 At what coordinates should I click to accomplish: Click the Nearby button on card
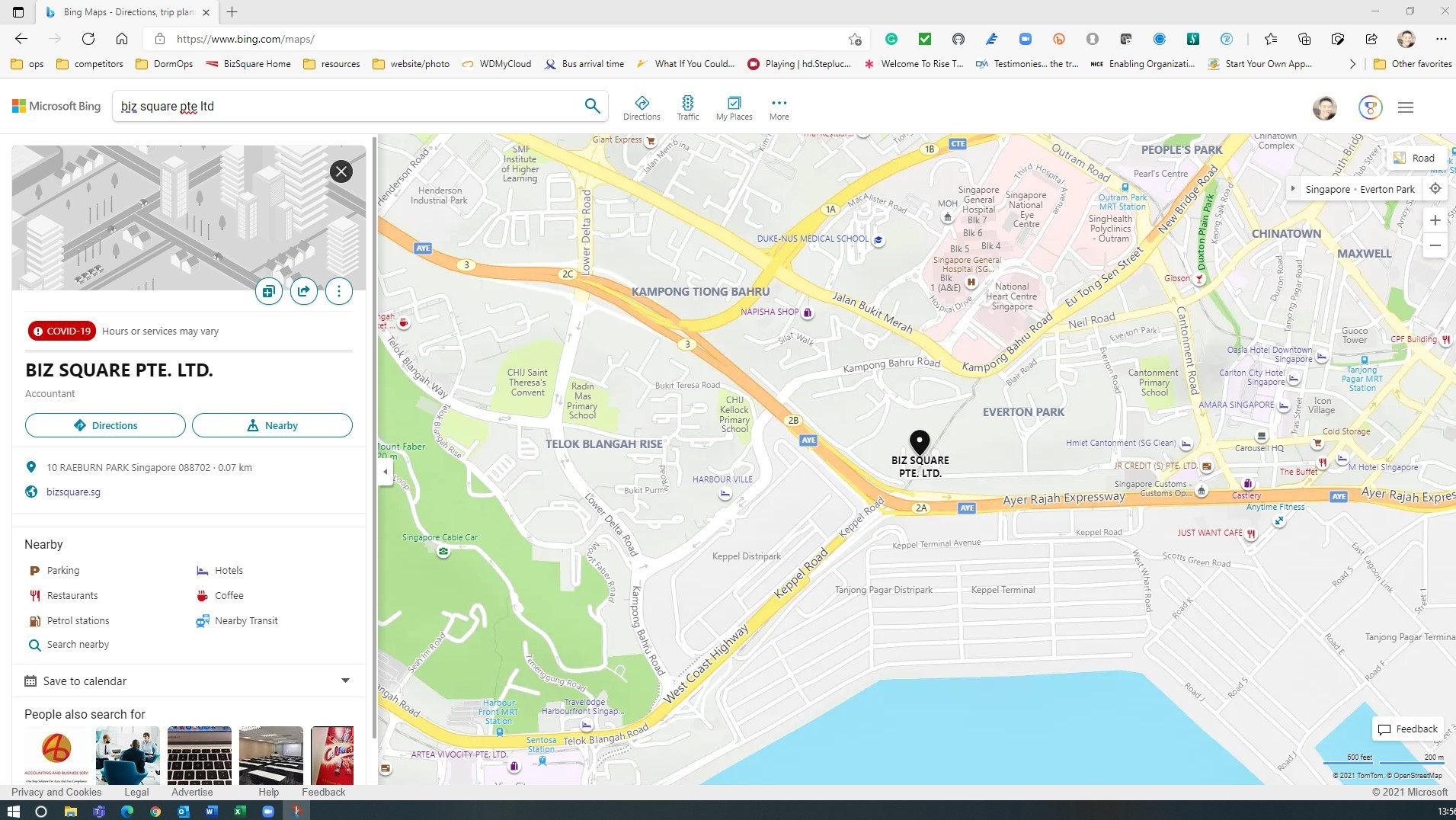tap(272, 425)
